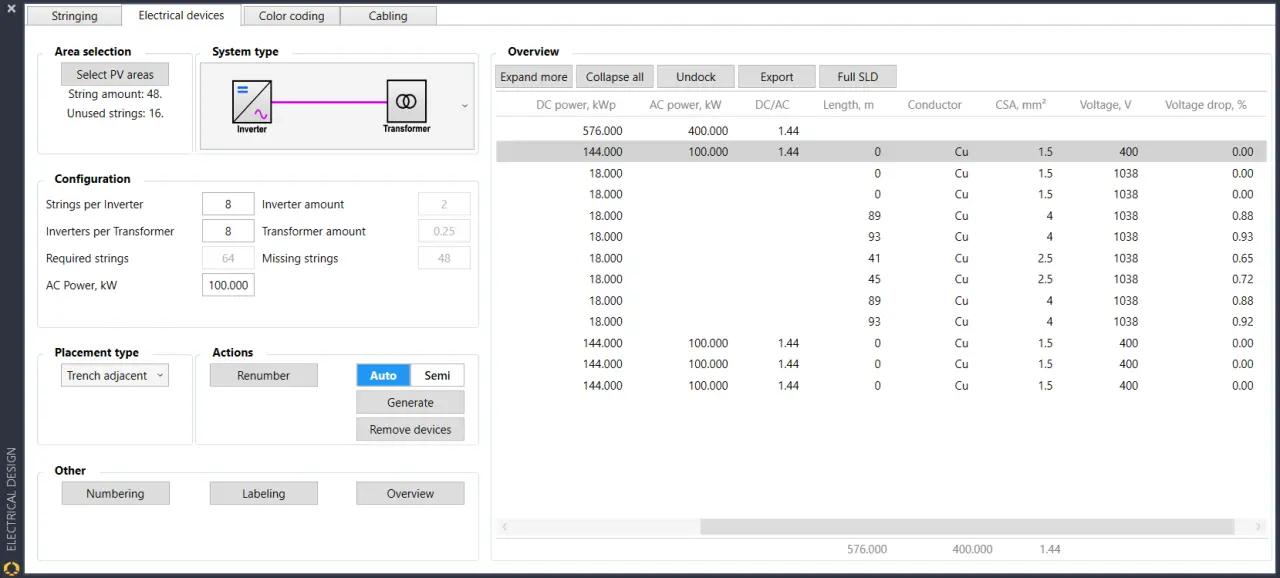Select Auto generation mode

pyautogui.click(x=383, y=375)
